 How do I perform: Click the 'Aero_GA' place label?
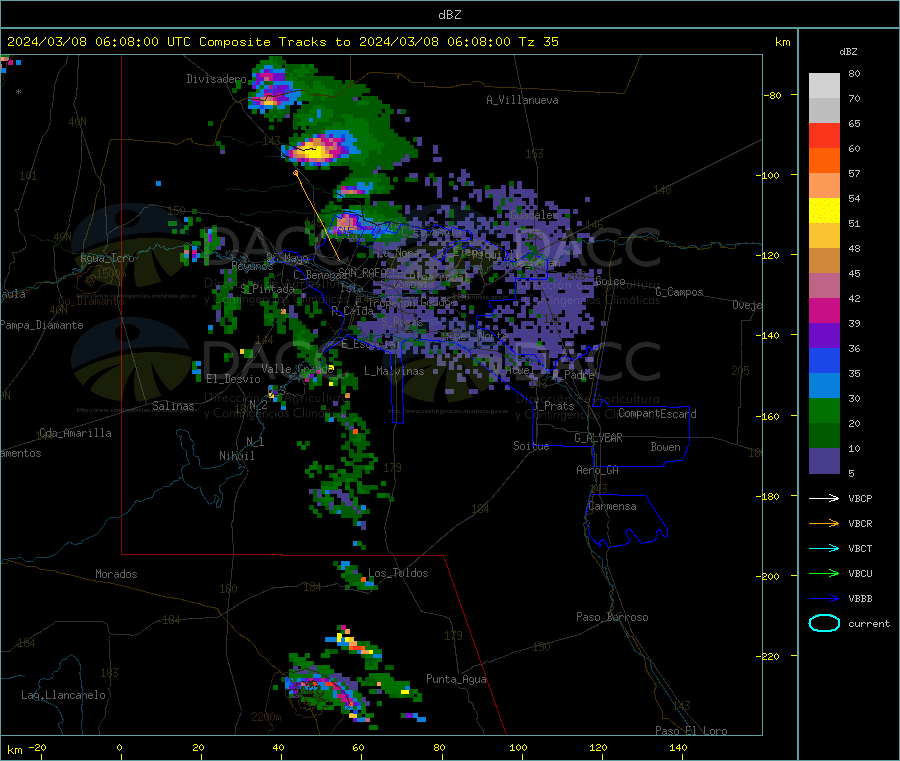598,470
